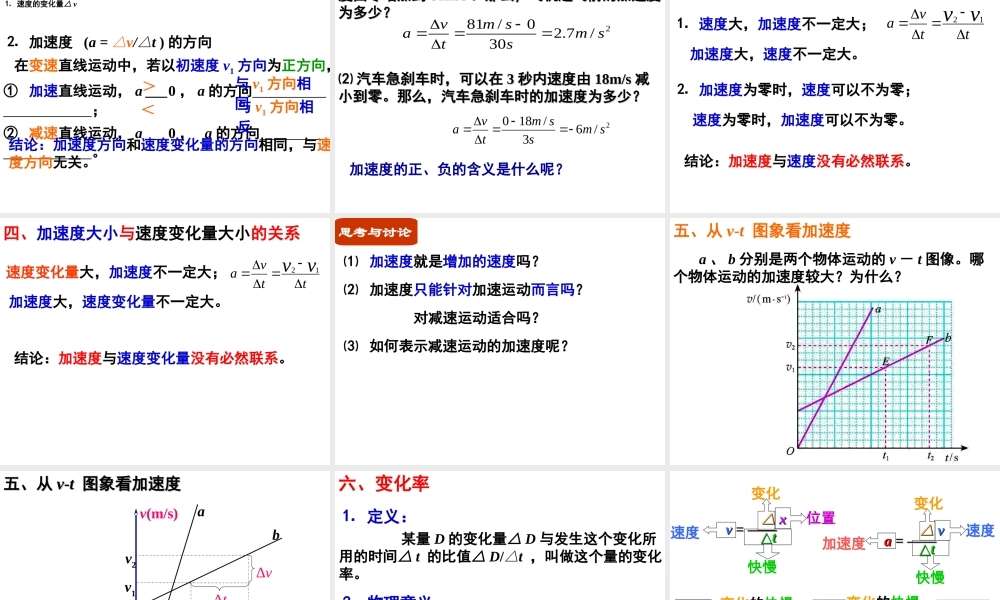The width and height of the screenshot is (1000, 600).
Task: Click the black heading '五、从 v-t 图象看加速度'
Action: point(92,484)
